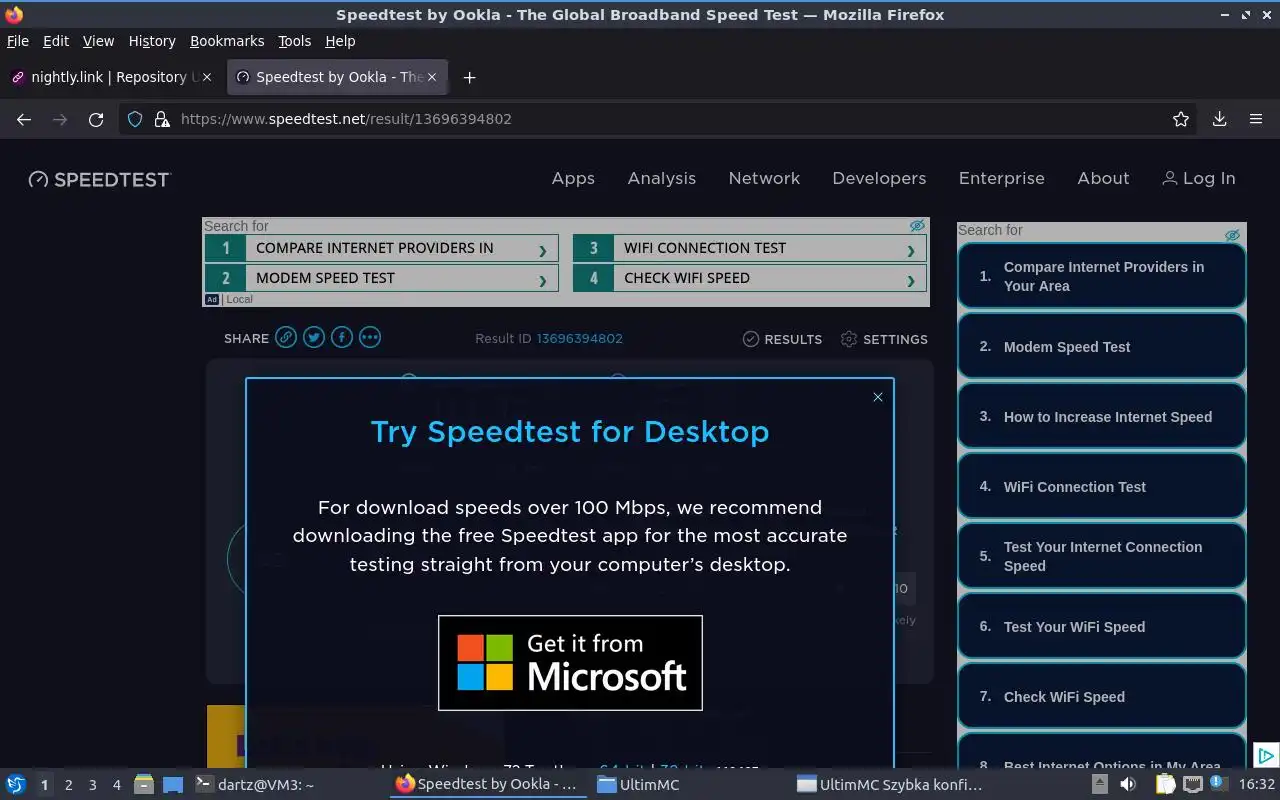1280x800 pixels.
Task: Open the About navigation item
Action: pos(1103,178)
